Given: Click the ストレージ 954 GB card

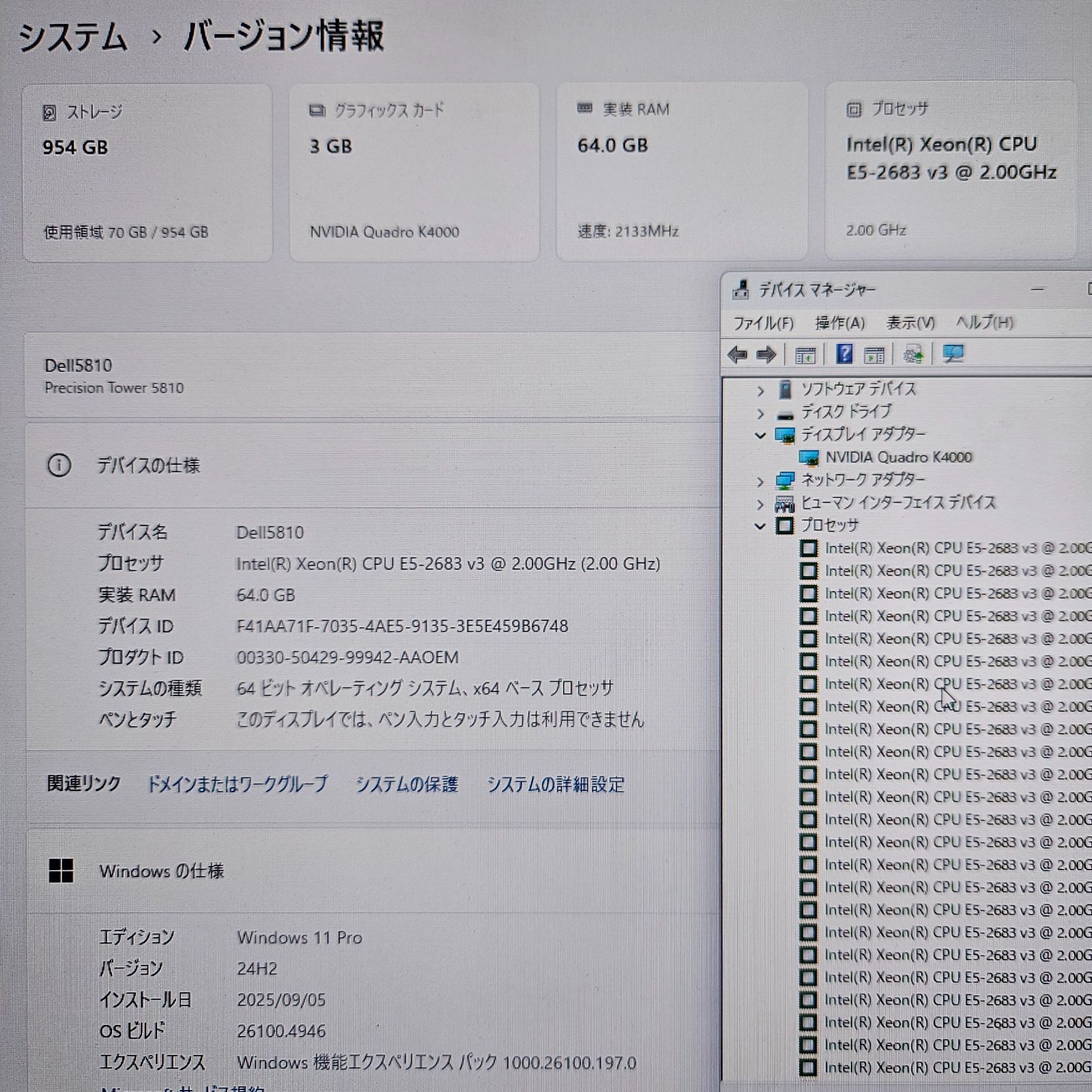Looking at the screenshot, I should (x=147, y=173).
